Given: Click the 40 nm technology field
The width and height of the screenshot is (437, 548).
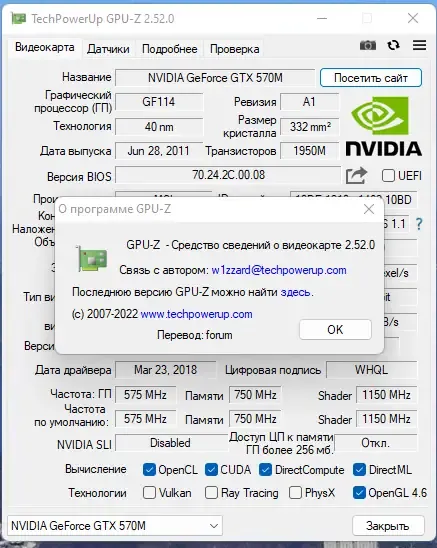Looking at the screenshot, I should point(159,127).
